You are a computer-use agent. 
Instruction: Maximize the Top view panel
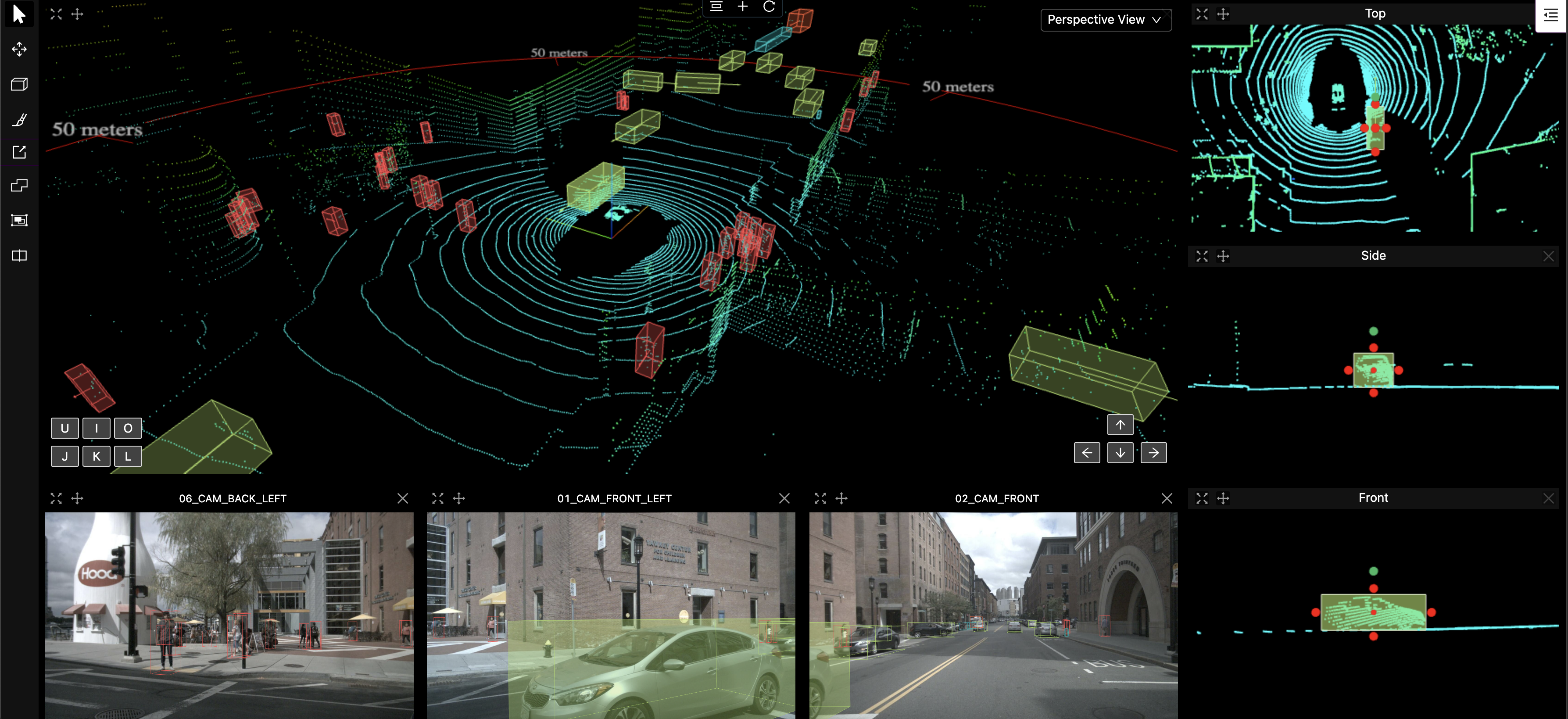click(1202, 14)
